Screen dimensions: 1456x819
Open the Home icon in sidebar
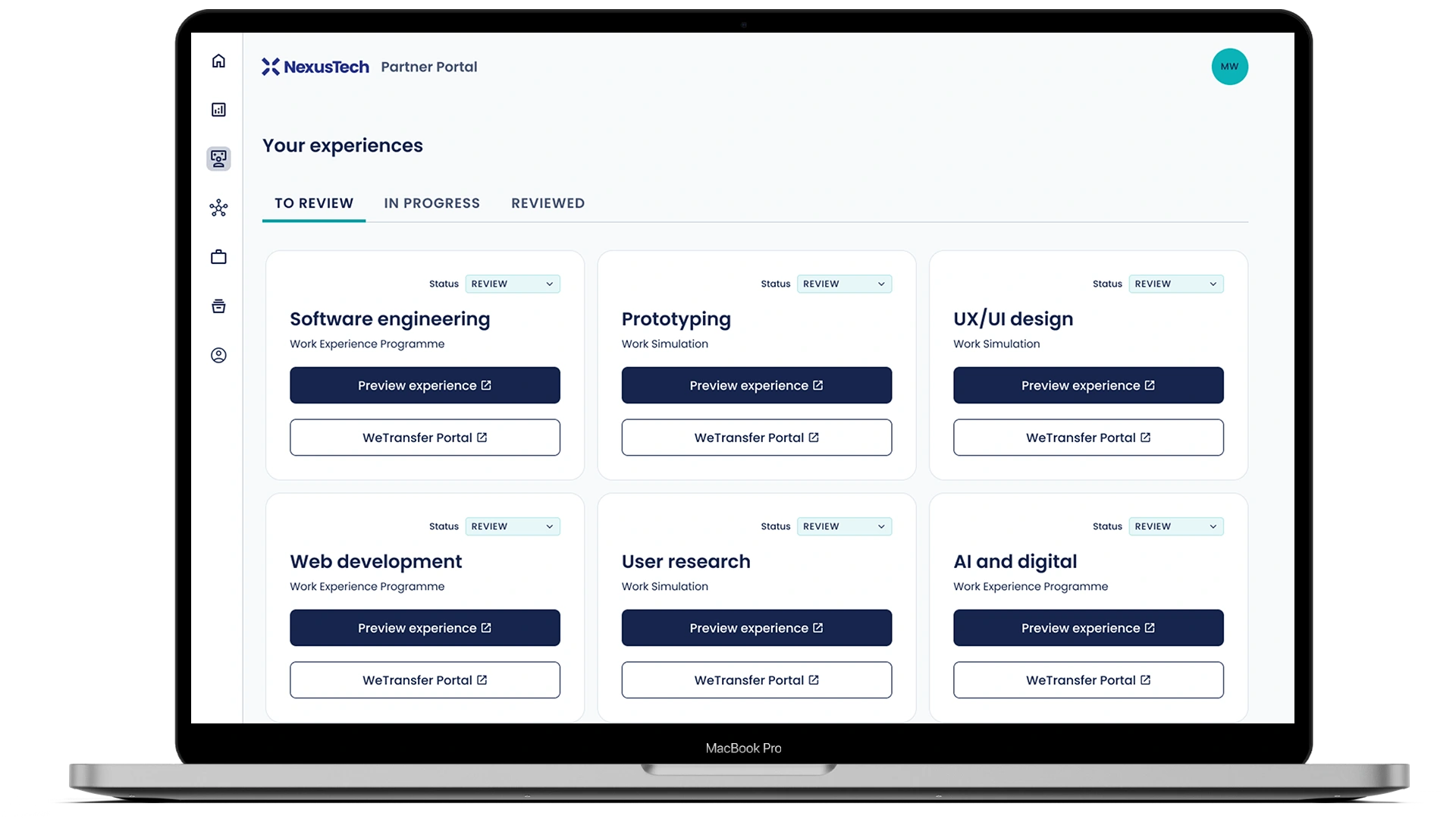pyautogui.click(x=218, y=61)
